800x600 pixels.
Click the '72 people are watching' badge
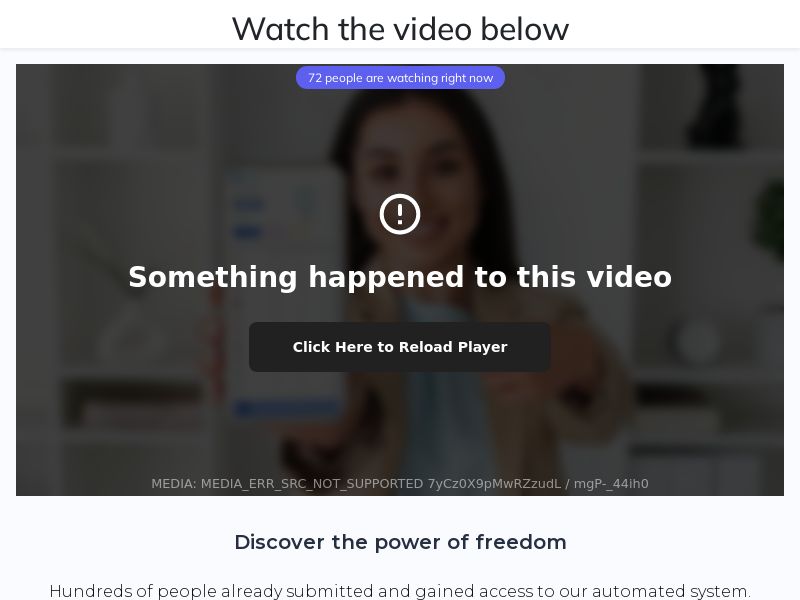point(401,78)
